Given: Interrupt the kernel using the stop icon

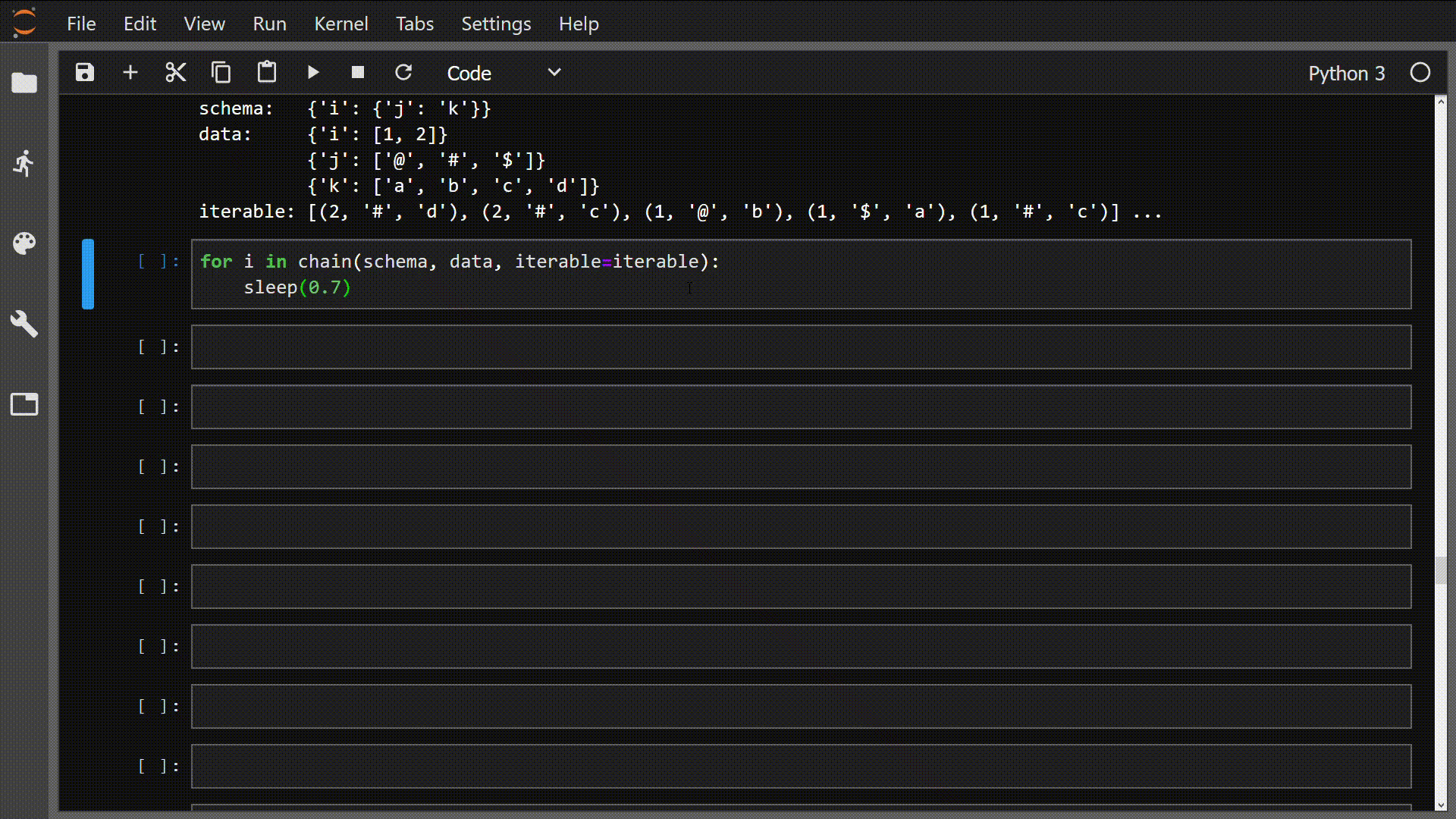Looking at the screenshot, I should pos(358,72).
